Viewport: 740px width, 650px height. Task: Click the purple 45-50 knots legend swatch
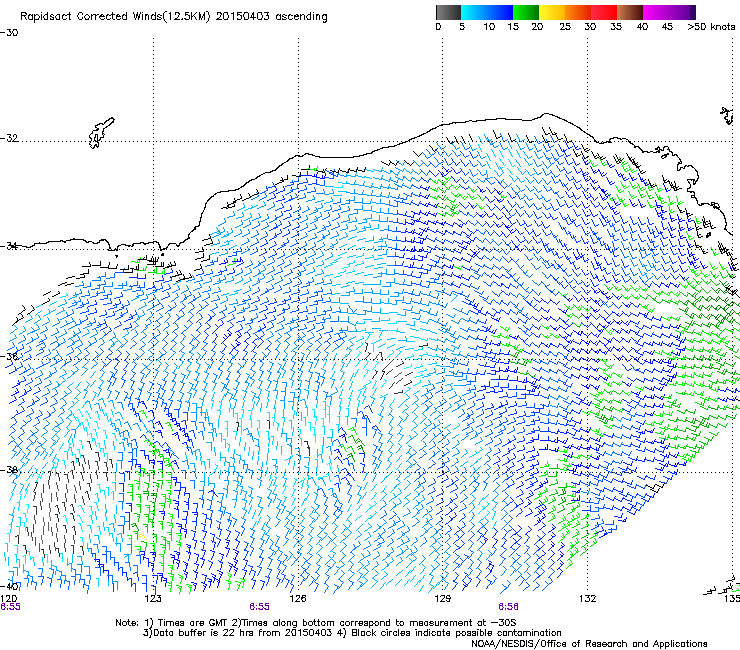pyautogui.click(x=682, y=12)
